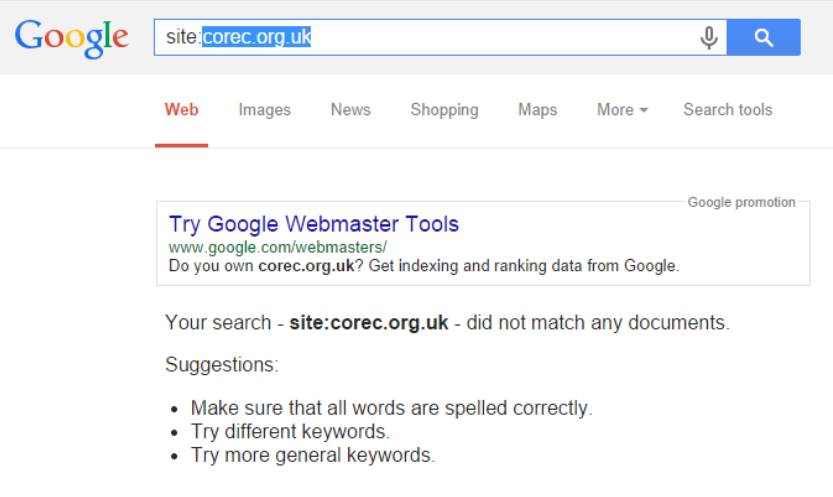
Task: Click the highlighted corec.org.uk text in search box
Action: coord(257,37)
